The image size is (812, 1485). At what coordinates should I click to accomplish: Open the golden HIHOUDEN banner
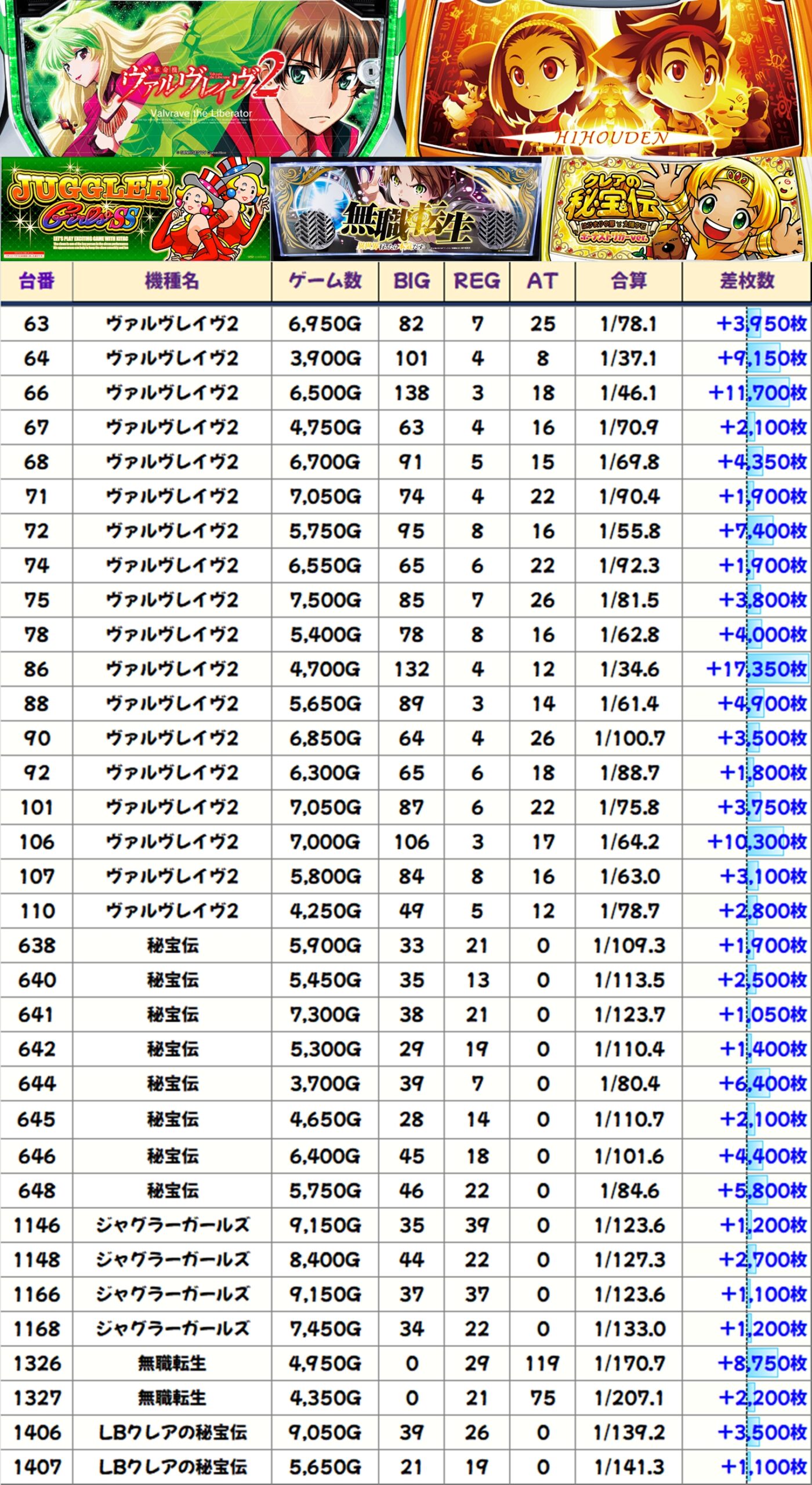(609, 78)
